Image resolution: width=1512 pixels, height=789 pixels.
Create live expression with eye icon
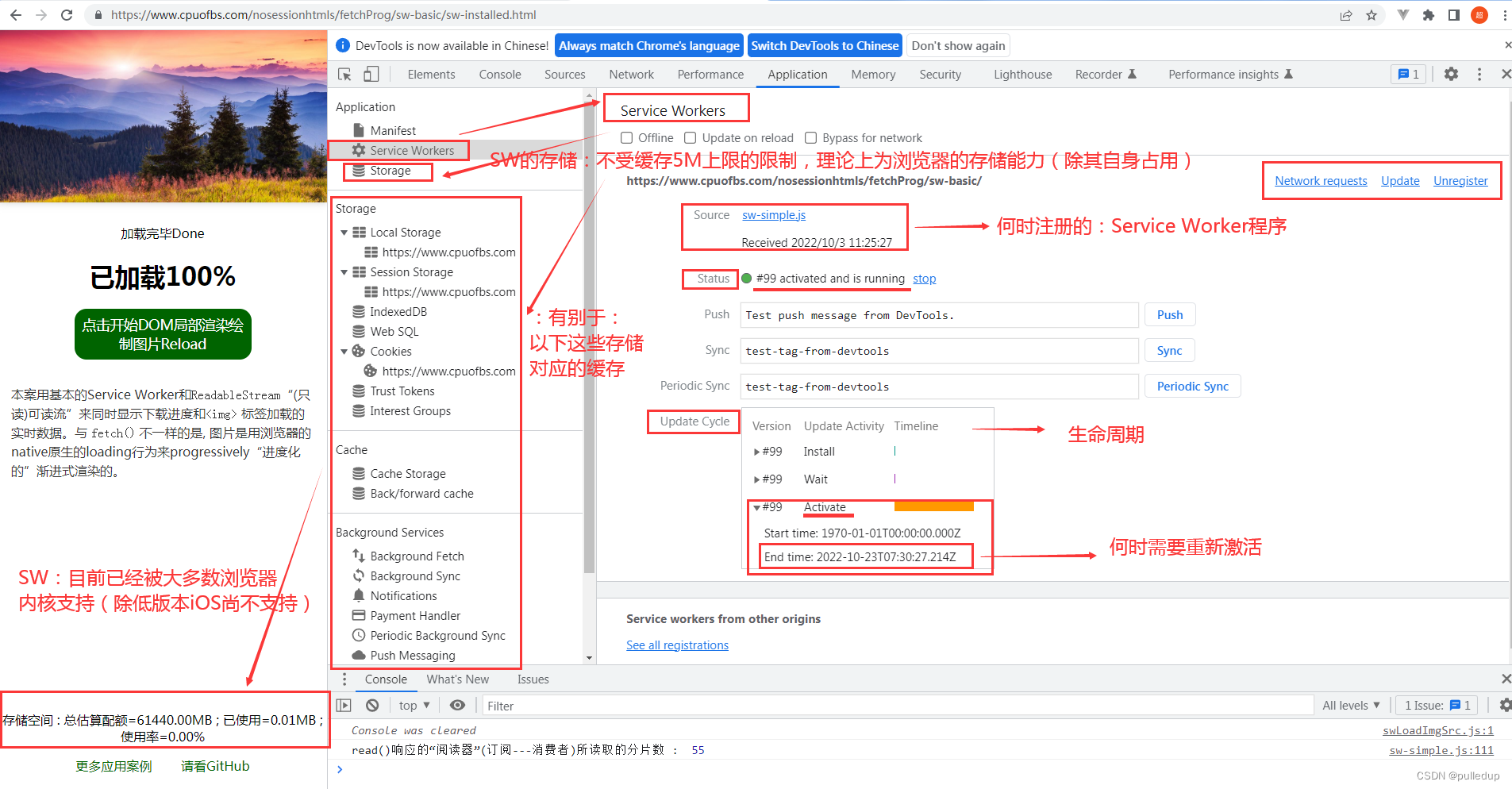(458, 705)
